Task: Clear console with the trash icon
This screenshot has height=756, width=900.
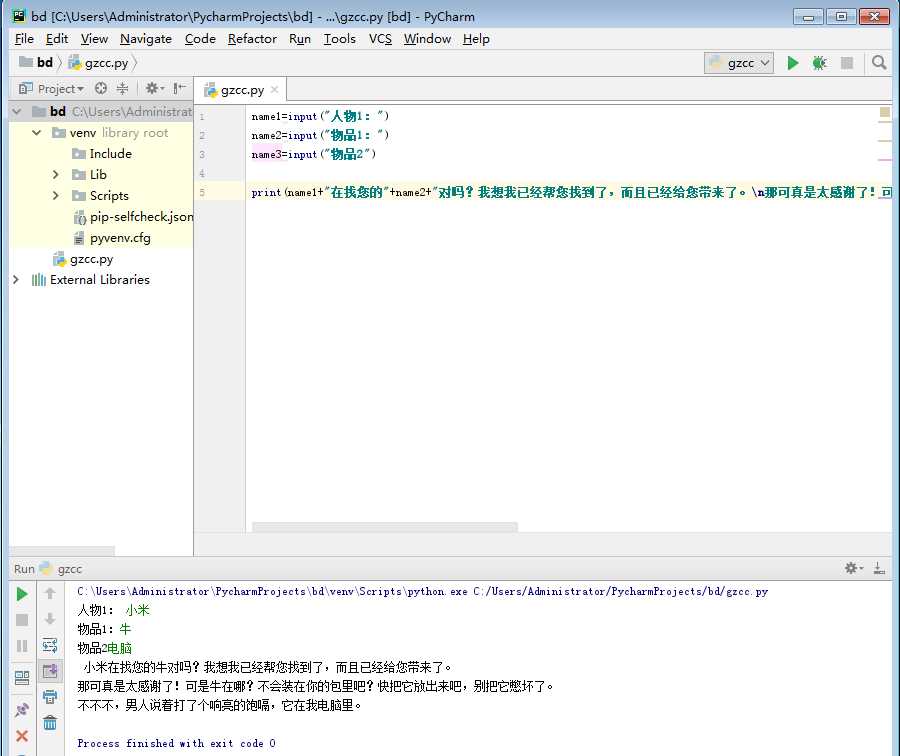Action: (50, 723)
